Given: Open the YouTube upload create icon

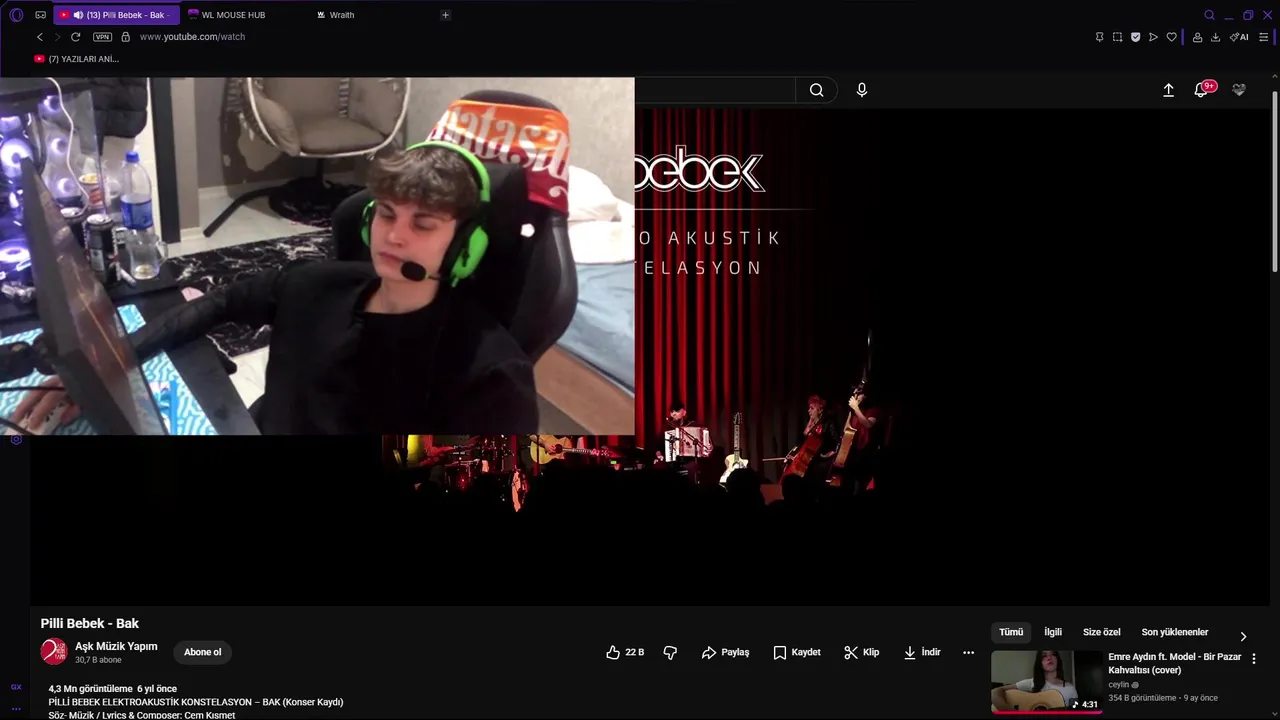Looking at the screenshot, I should point(1168,90).
